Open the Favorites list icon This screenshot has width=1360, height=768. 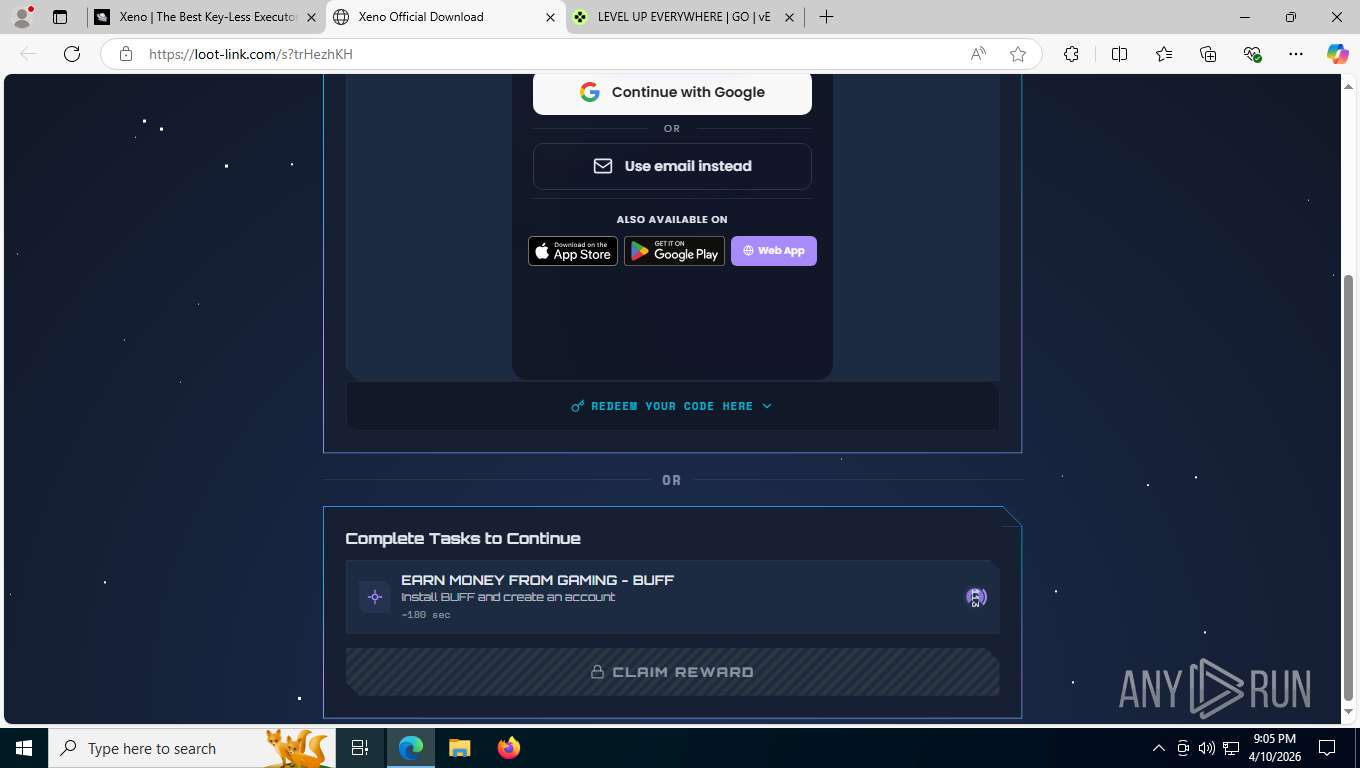point(1164,54)
